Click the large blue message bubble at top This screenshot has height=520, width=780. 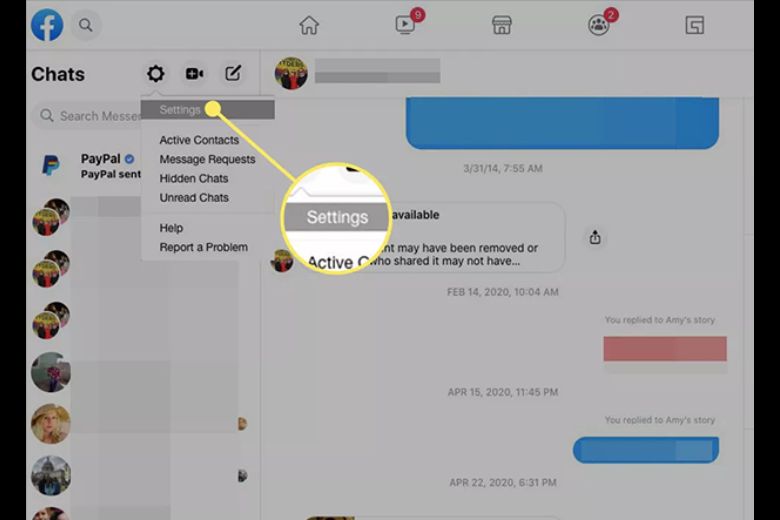tap(562, 123)
